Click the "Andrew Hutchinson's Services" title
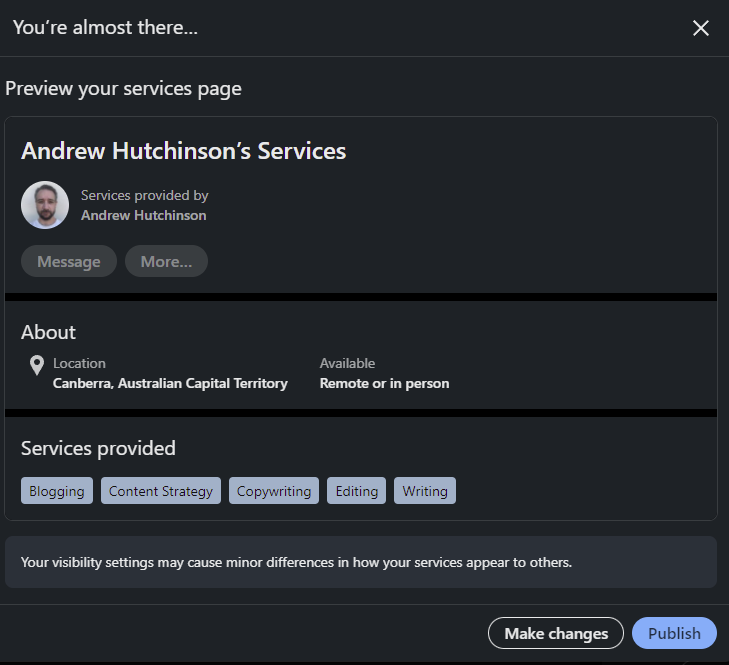The image size is (729, 665). (183, 151)
